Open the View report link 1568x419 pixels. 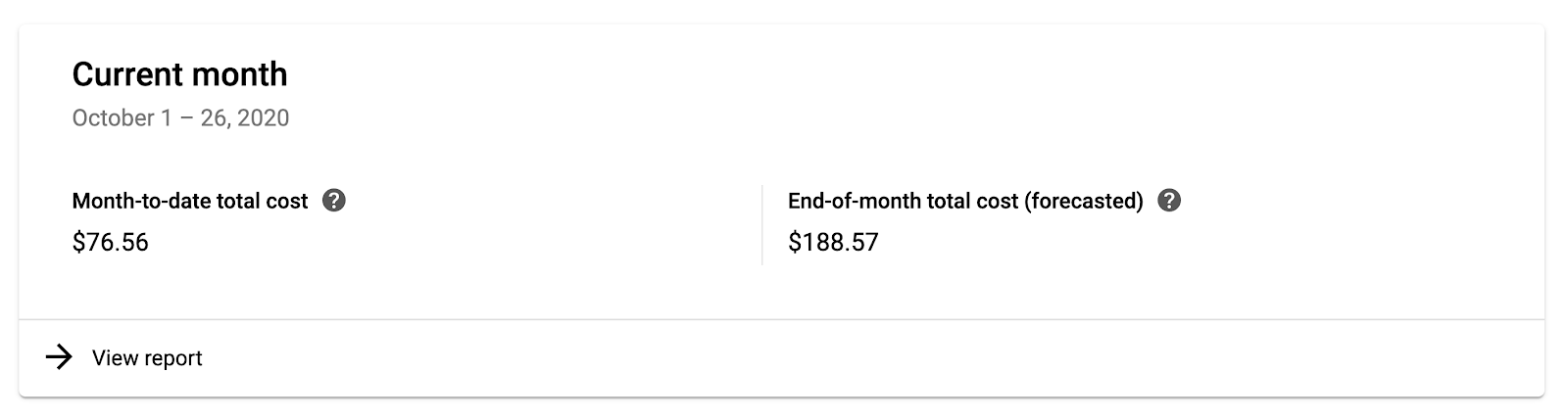coord(147,358)
